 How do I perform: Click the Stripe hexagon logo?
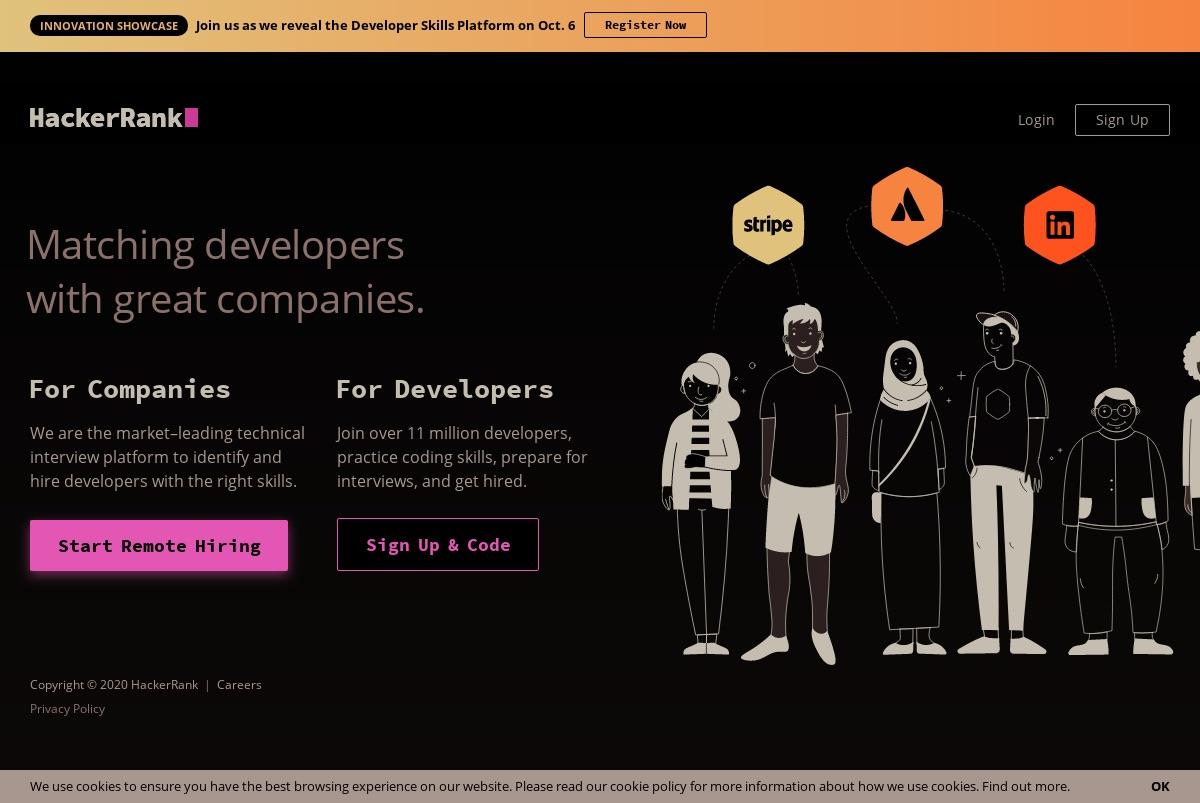point(768,225)
